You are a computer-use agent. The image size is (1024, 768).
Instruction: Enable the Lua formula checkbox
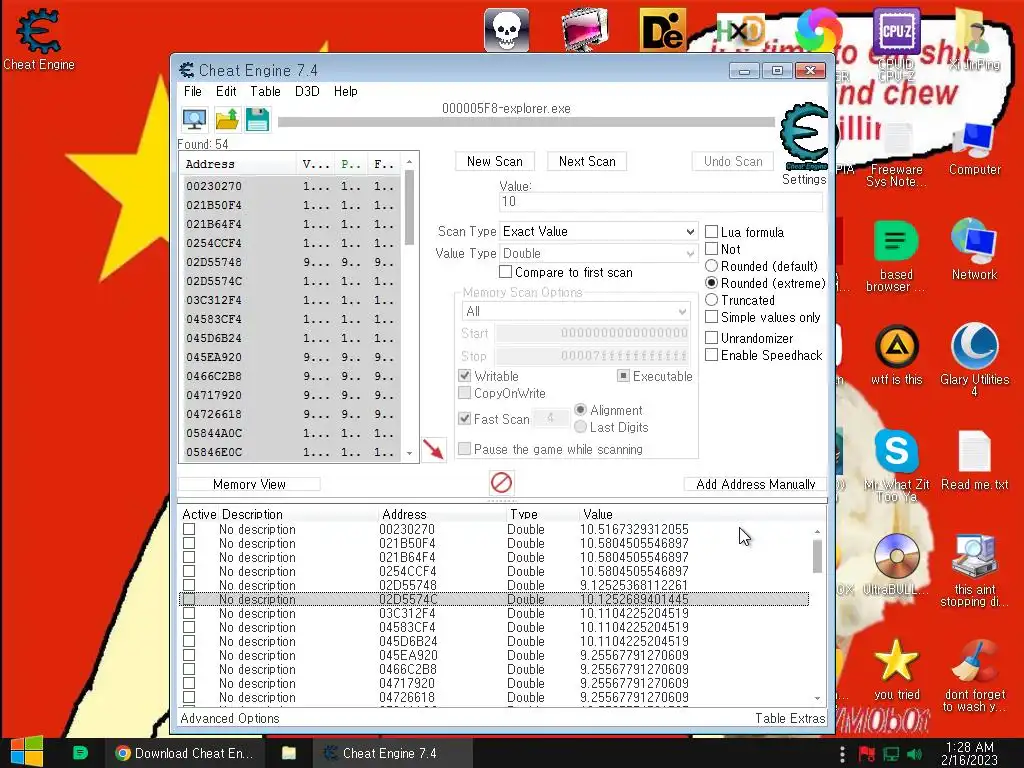click(x=712, y=232)
